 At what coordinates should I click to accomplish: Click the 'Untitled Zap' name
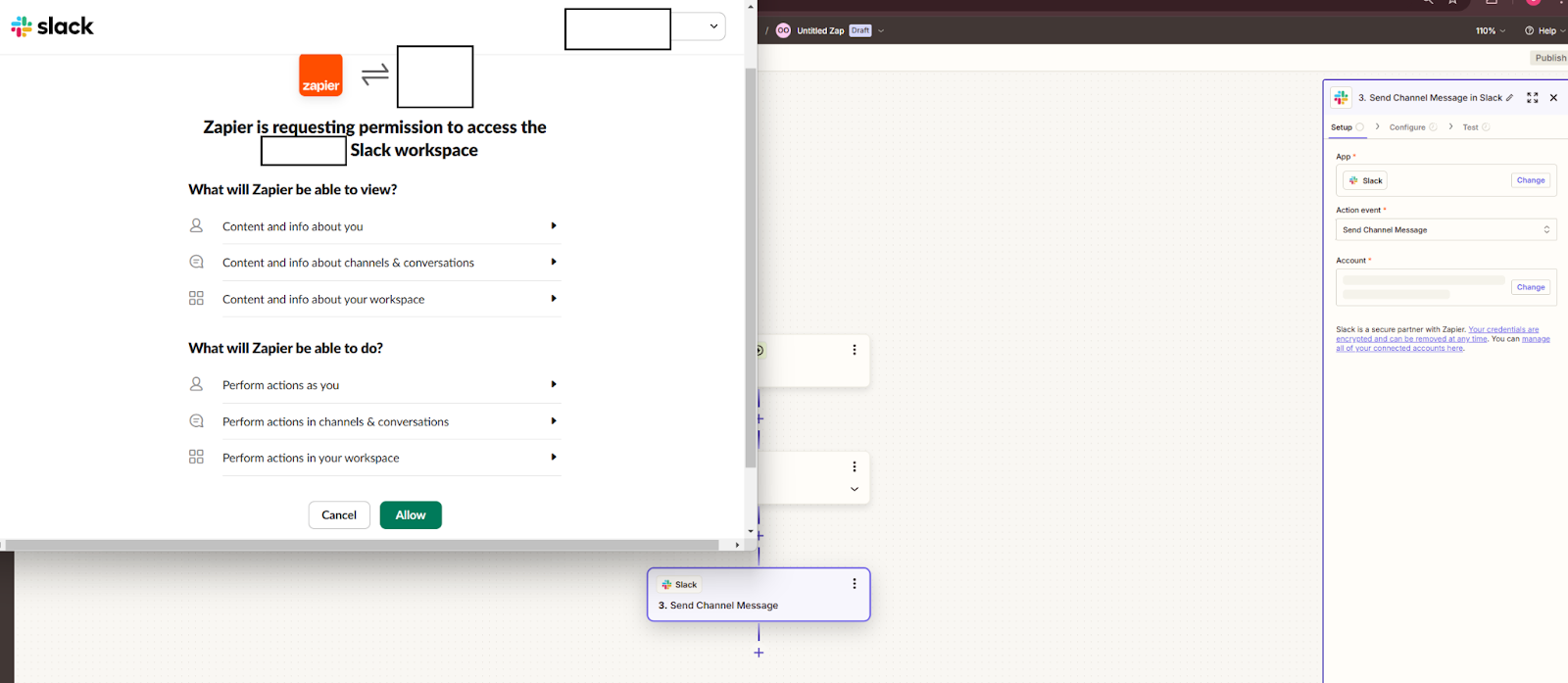[x=820, y=30]
